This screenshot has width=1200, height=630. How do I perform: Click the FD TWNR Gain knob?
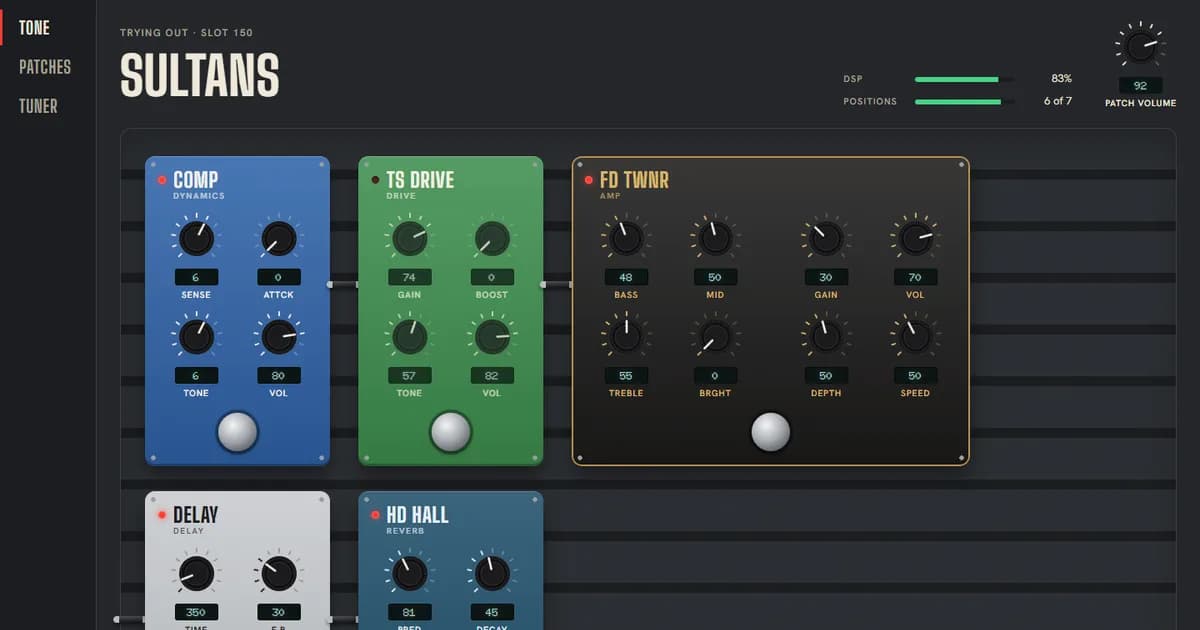826,238
